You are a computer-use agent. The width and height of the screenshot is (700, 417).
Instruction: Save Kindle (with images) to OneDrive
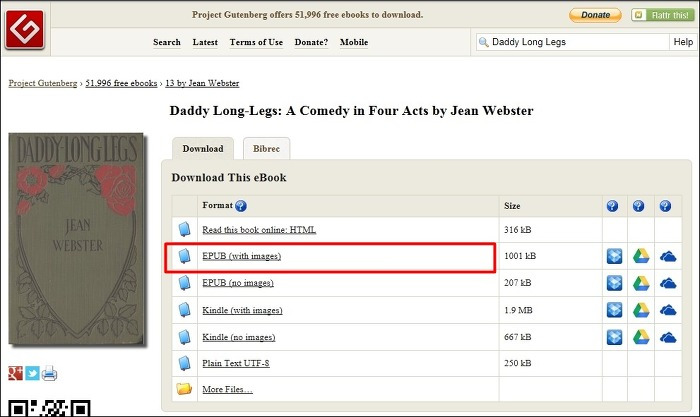point(668,311)
